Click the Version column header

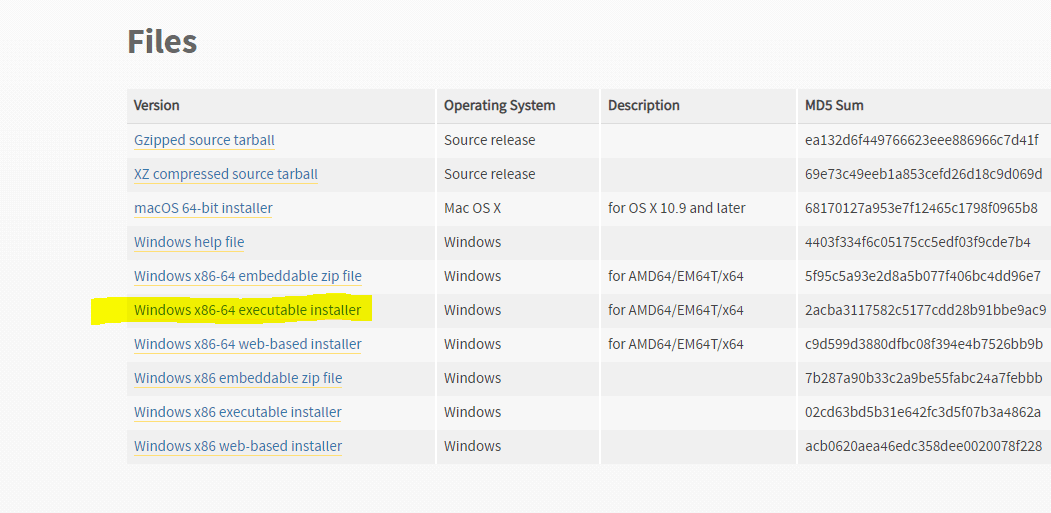click(157, 105)
